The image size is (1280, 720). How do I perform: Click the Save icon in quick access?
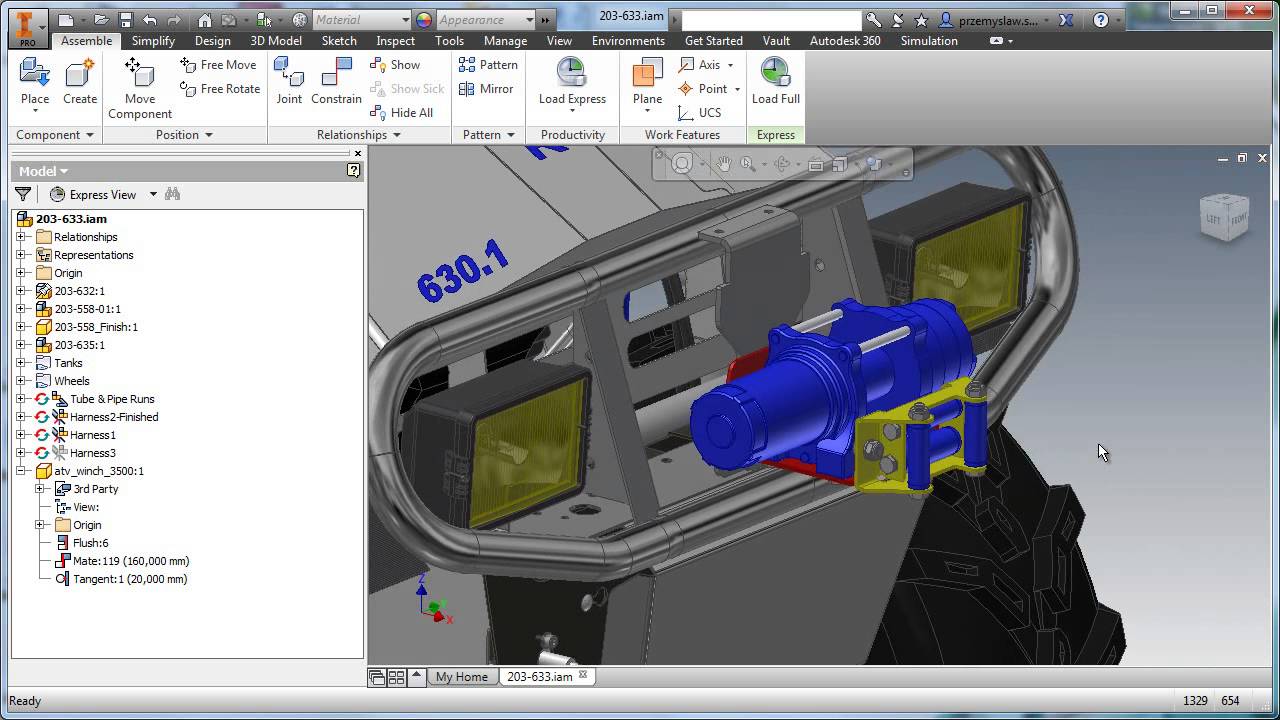(x=125, y=20)
